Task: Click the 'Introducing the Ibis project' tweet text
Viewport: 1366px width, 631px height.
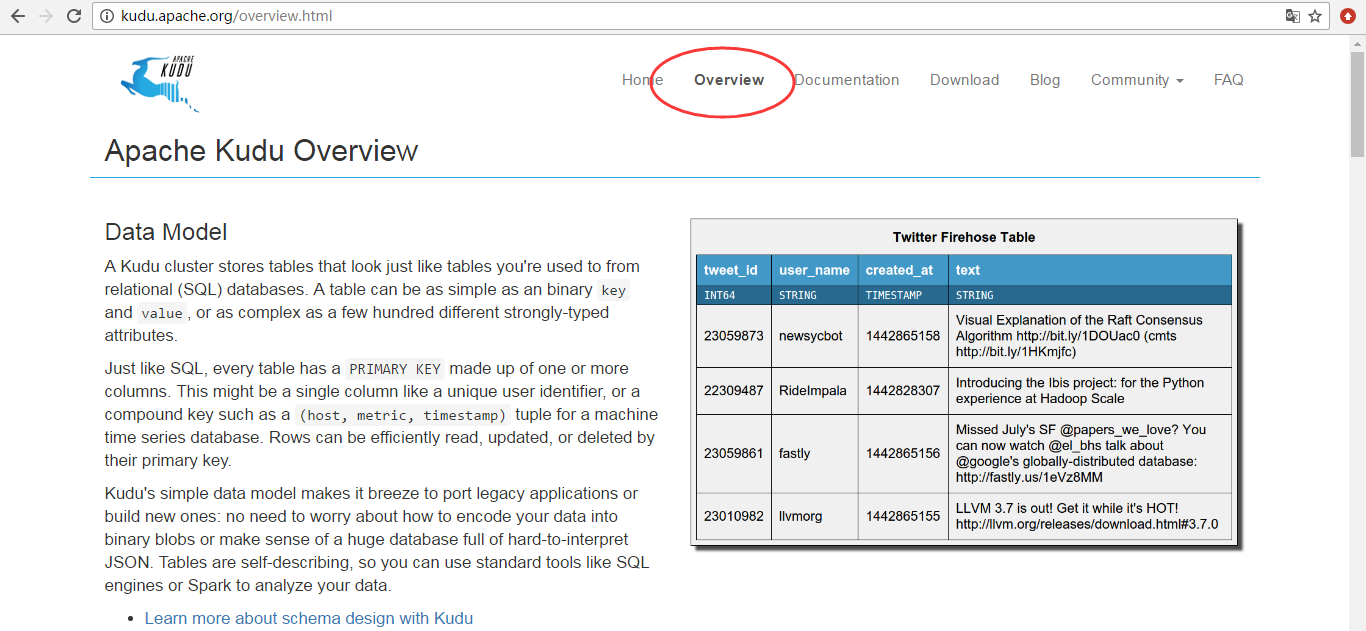Action: coord(1080,391)
